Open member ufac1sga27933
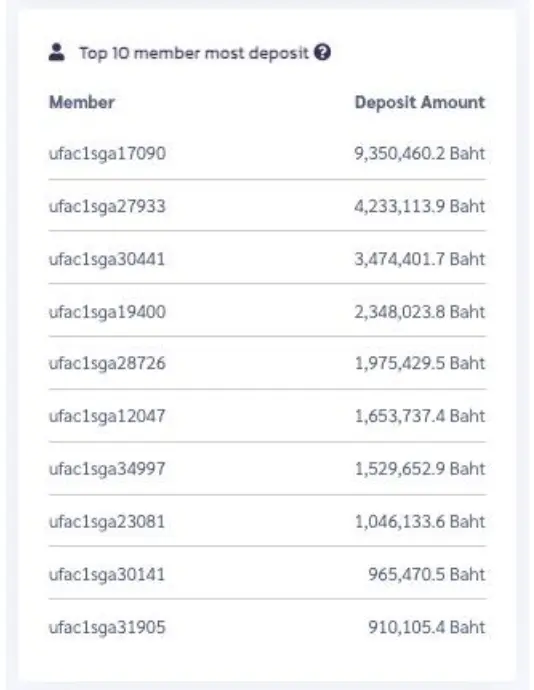The height and width of the screenshot is (690, 534). 107,206
